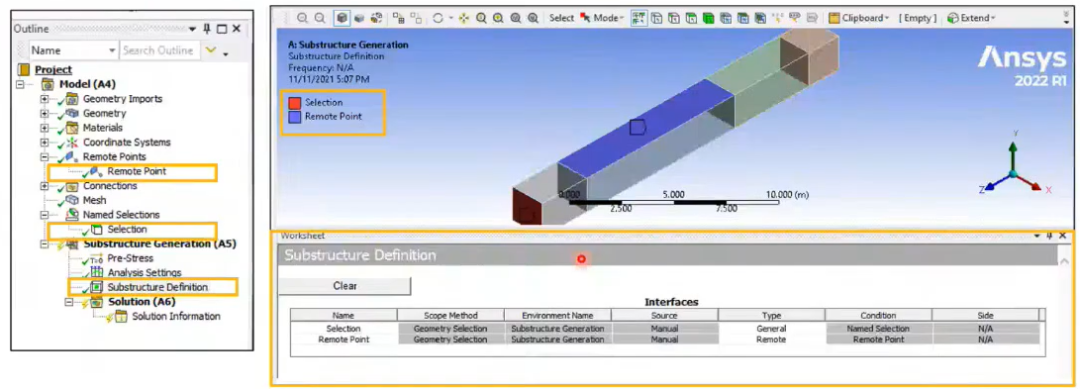Click the Scope Method column header
The width and height of the screenshot is (1080, 389).
(450, 315)
